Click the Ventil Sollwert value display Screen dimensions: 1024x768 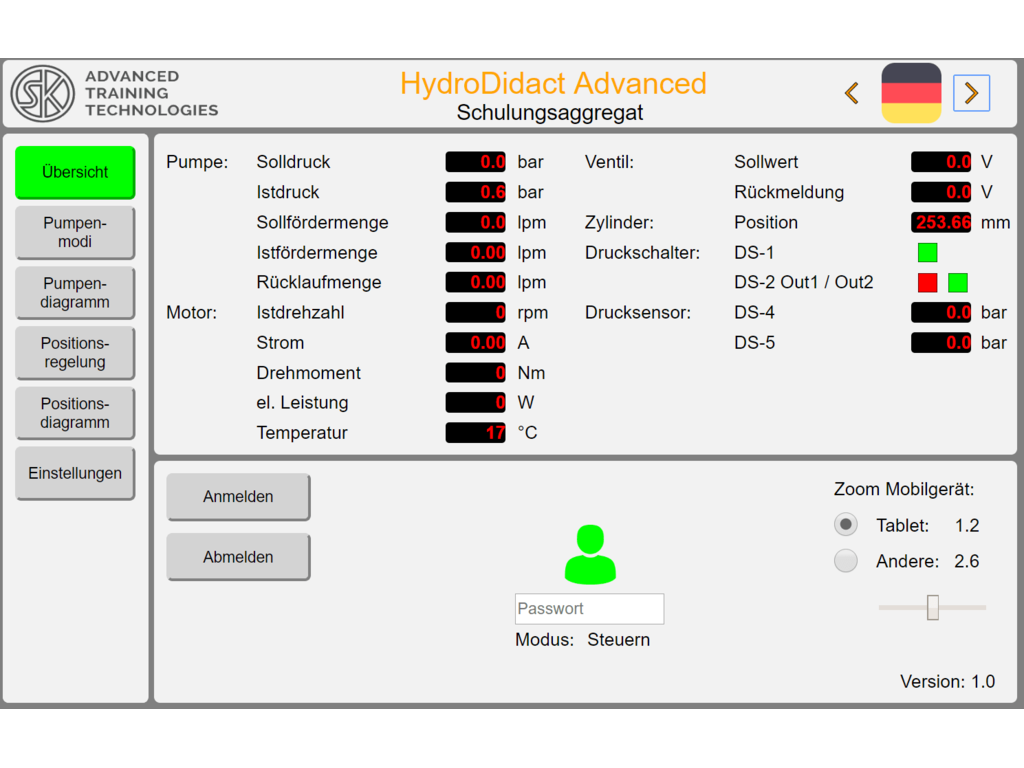(x=941, y=162)
